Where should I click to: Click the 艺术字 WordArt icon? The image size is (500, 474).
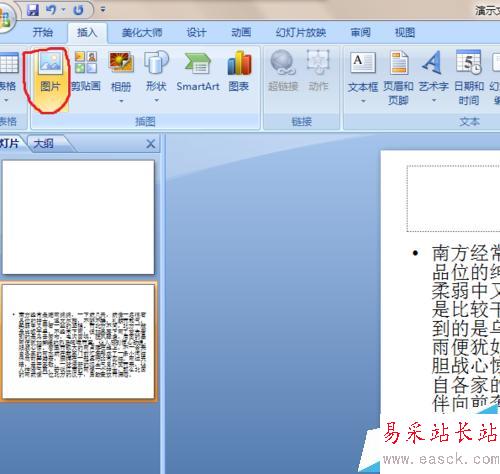coord(432,63)
